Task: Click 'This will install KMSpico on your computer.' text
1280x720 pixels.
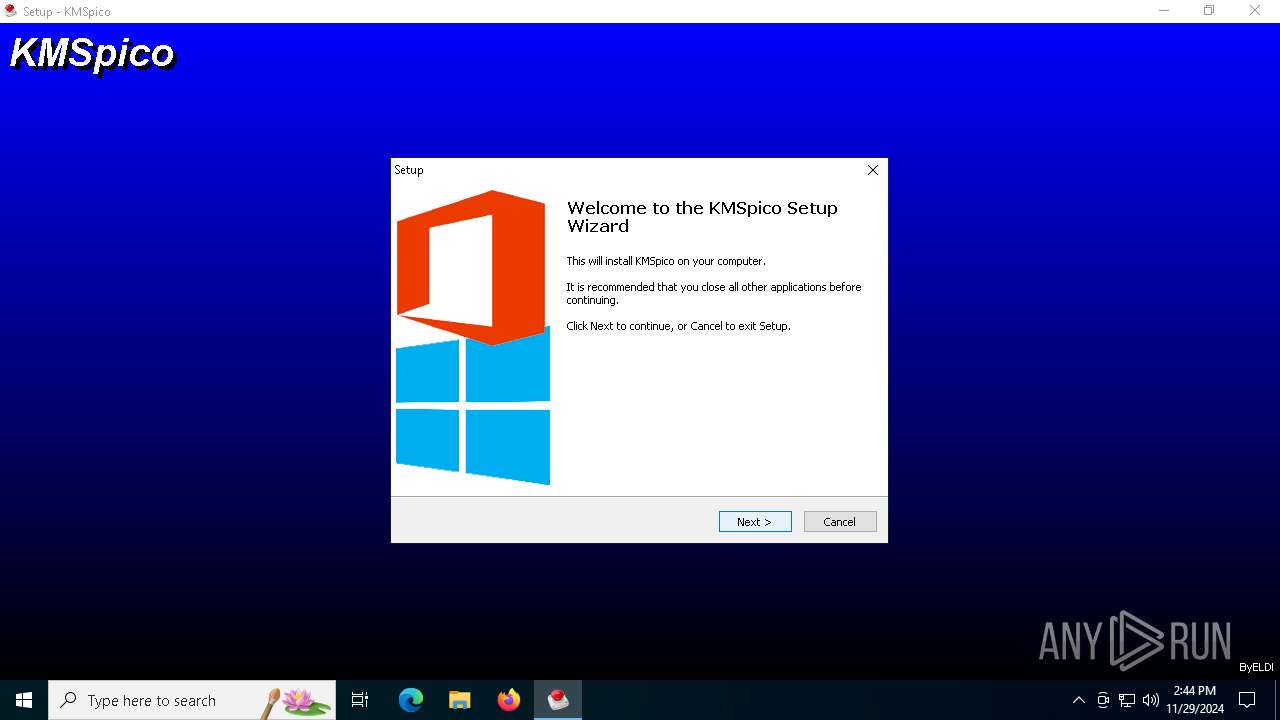Action: pyautogui.click(x=666, y=261)
